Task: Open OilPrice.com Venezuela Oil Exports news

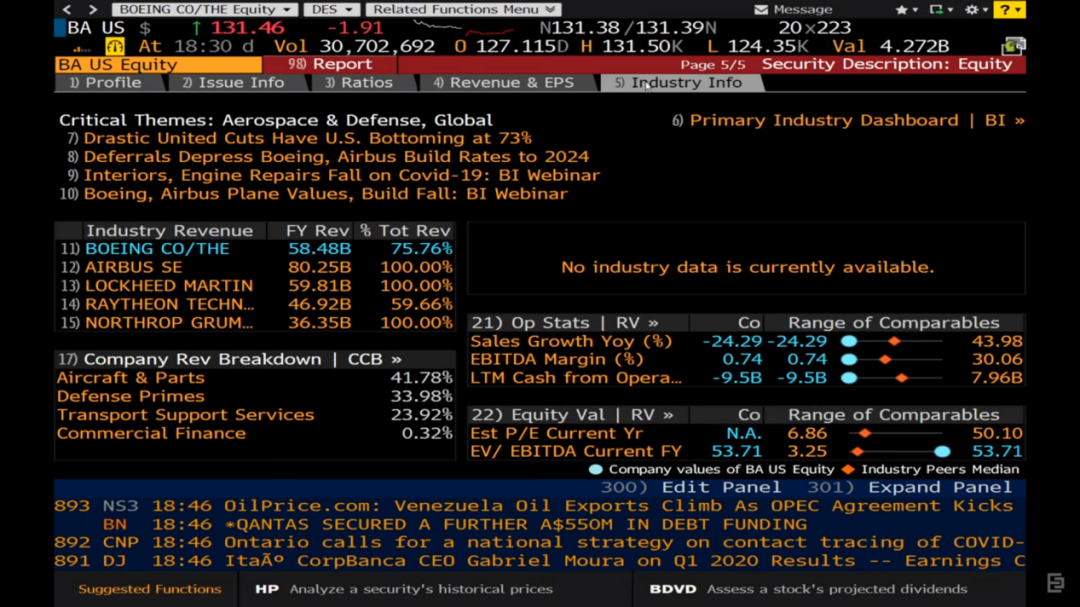Action: (539, 506)
